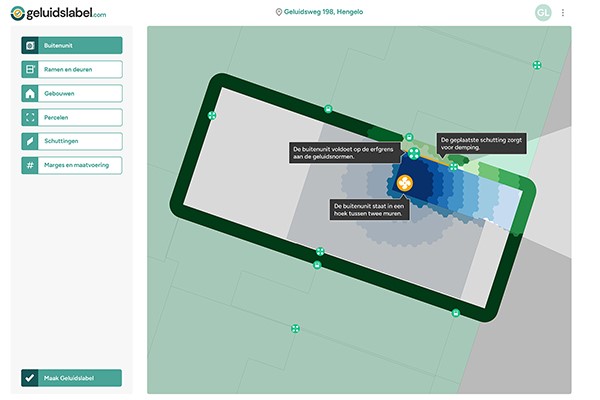Open the three-dot options menu

pyautogui.click(x=563, y=12)
